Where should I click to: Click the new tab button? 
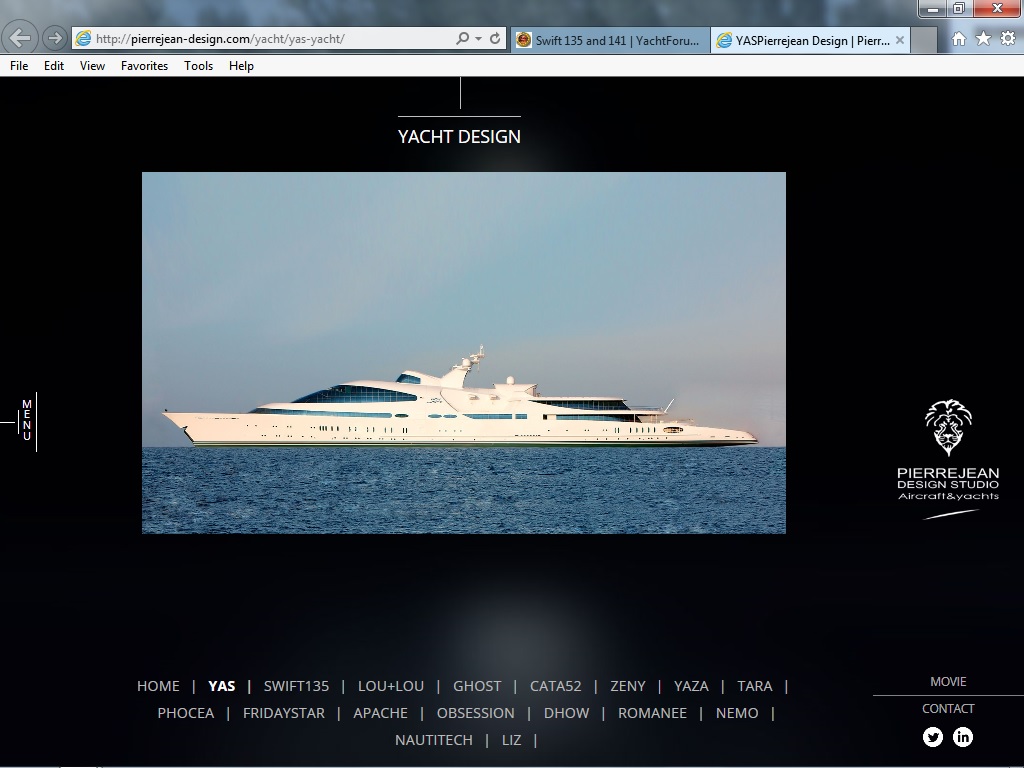click(923, 40)
